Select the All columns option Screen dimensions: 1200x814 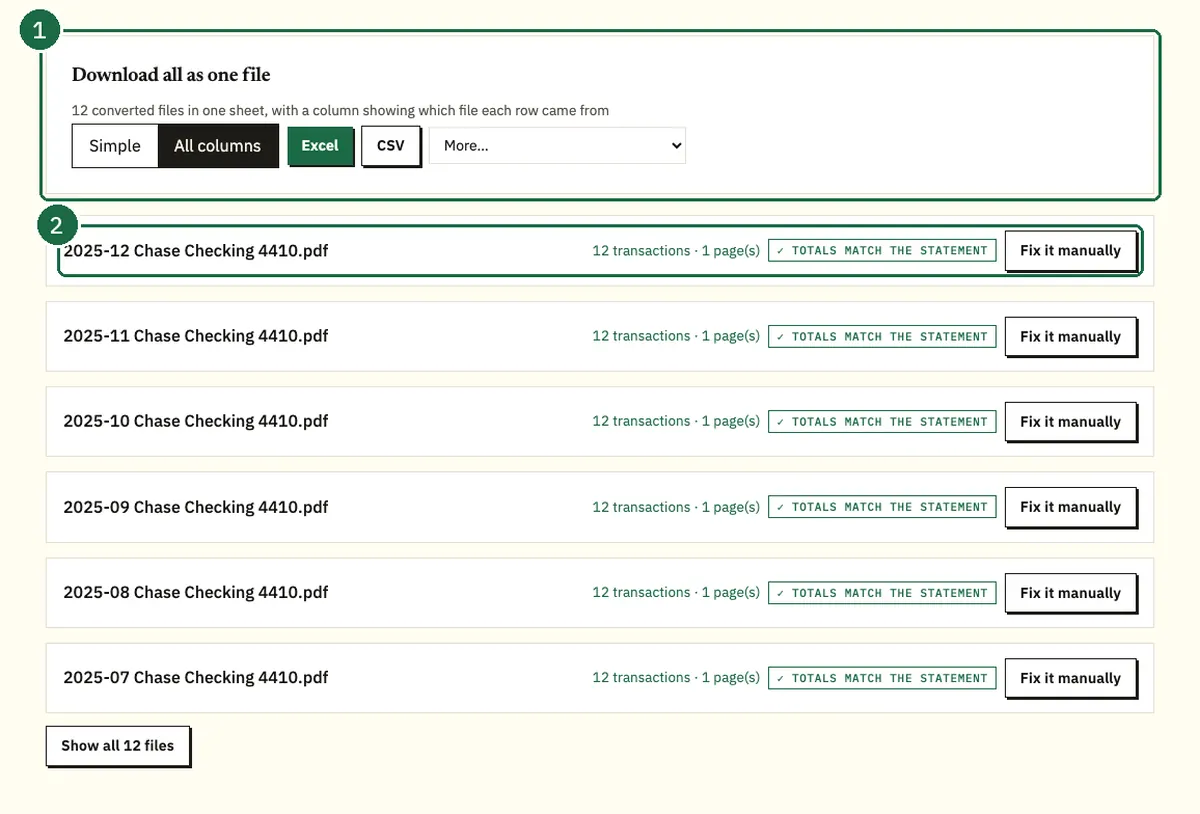point(218,146)
